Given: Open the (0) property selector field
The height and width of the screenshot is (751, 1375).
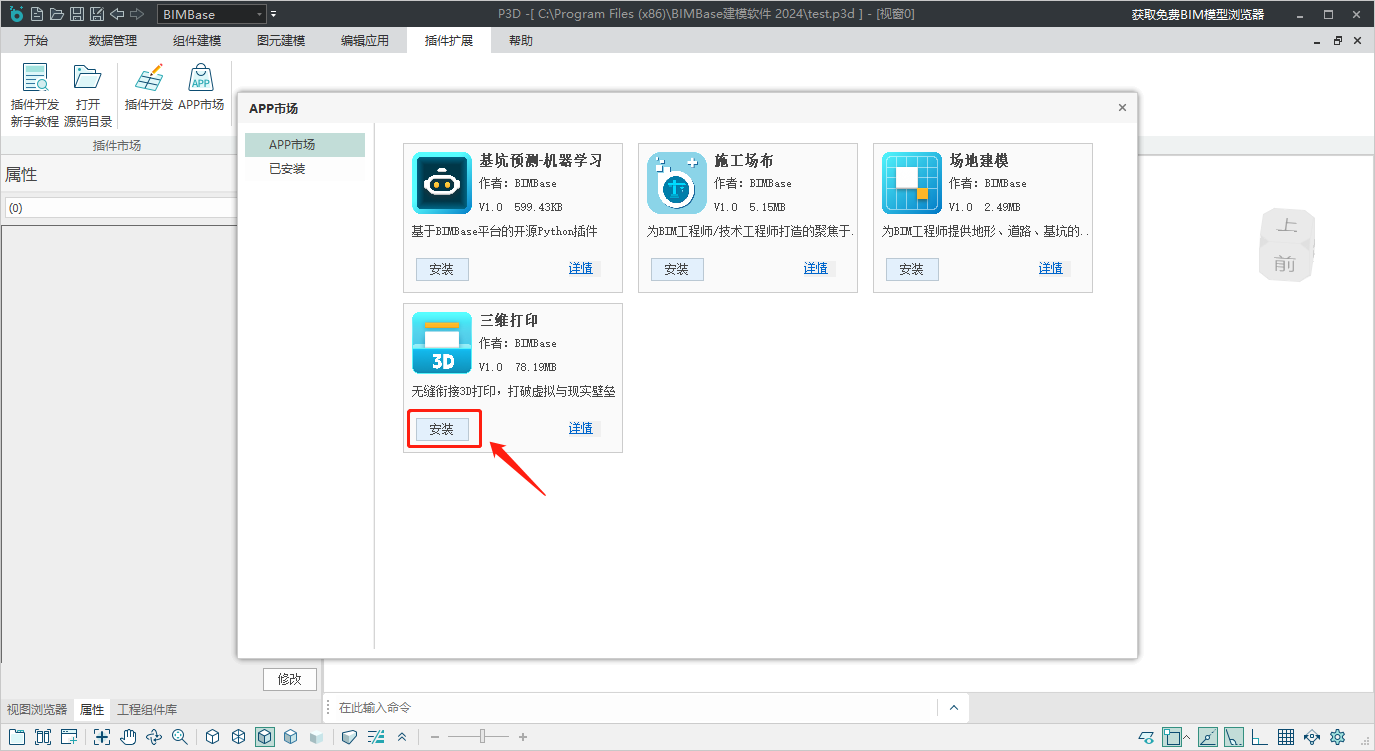Looking at the screenshot, I should (119, 208).
